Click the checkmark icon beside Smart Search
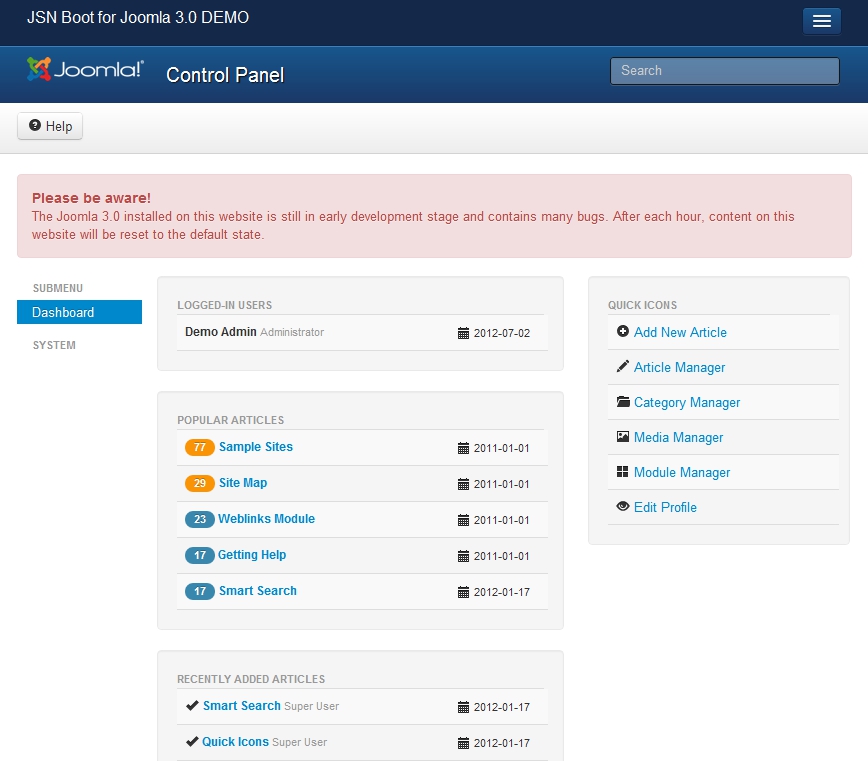The image size is (868, 761). click(192, 706)
